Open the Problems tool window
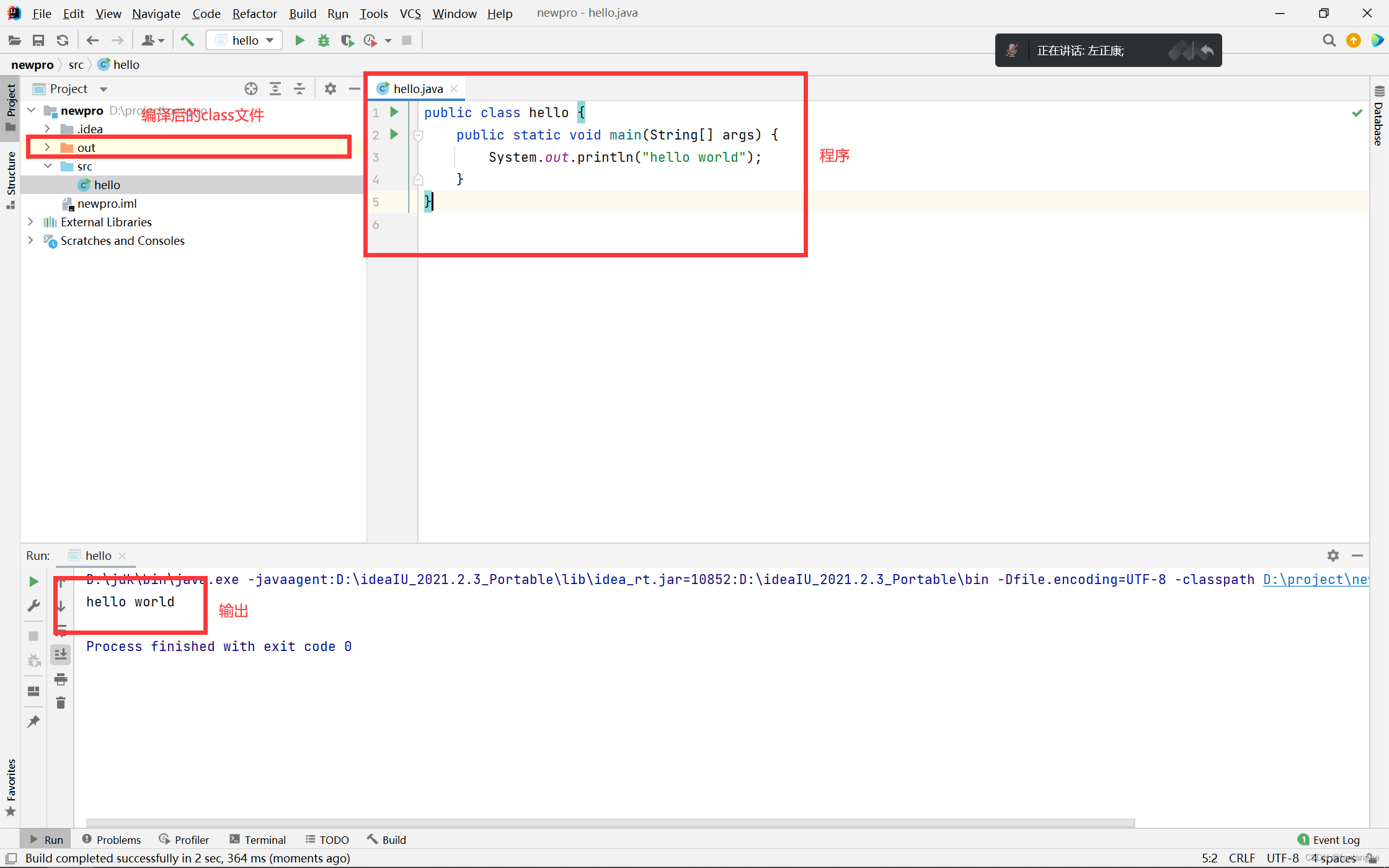The height and width of the screenshot is (868, 1389). (x=112, y=839)
